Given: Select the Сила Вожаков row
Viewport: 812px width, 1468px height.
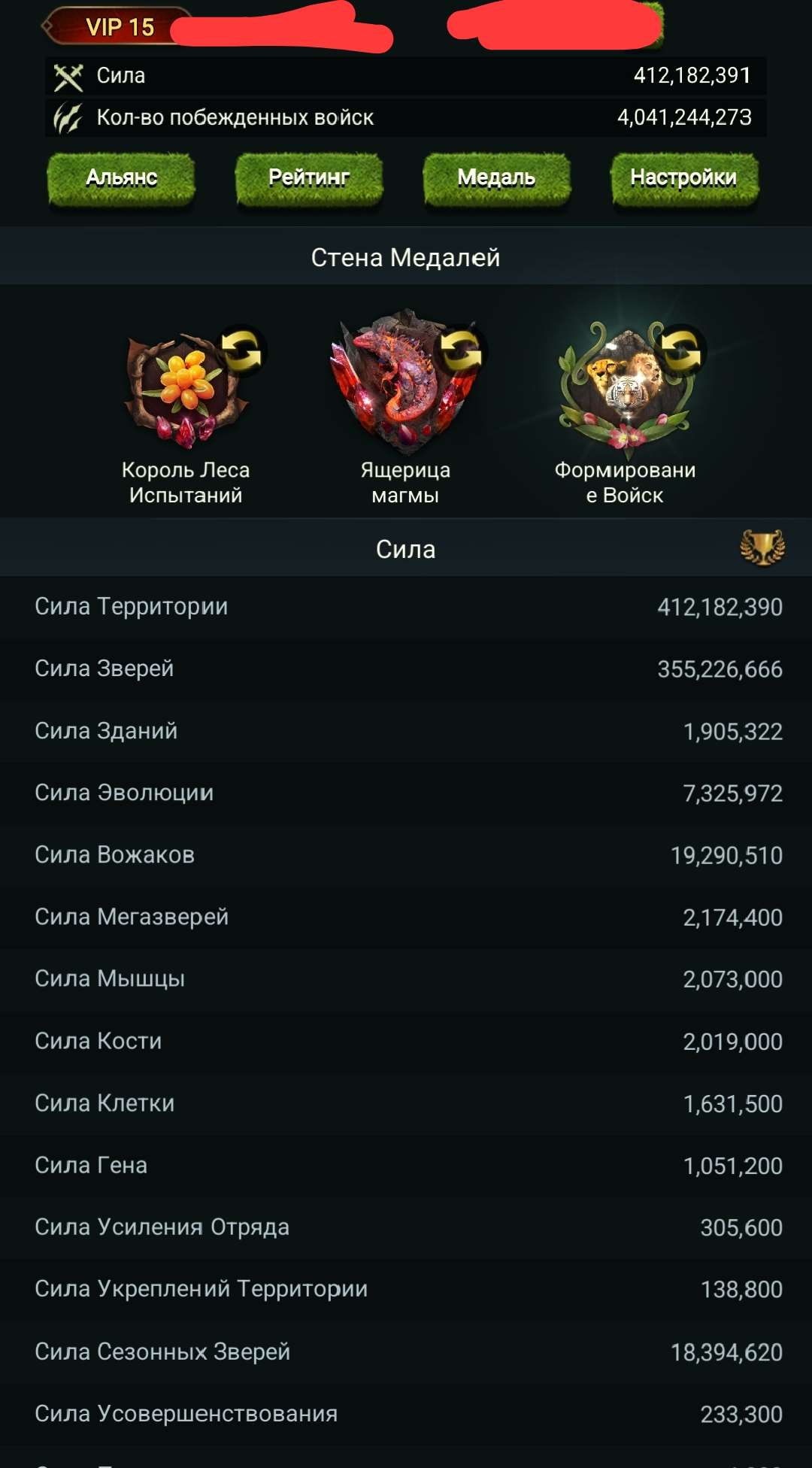Looking at the screenshot, I should (x=406, y=855).
